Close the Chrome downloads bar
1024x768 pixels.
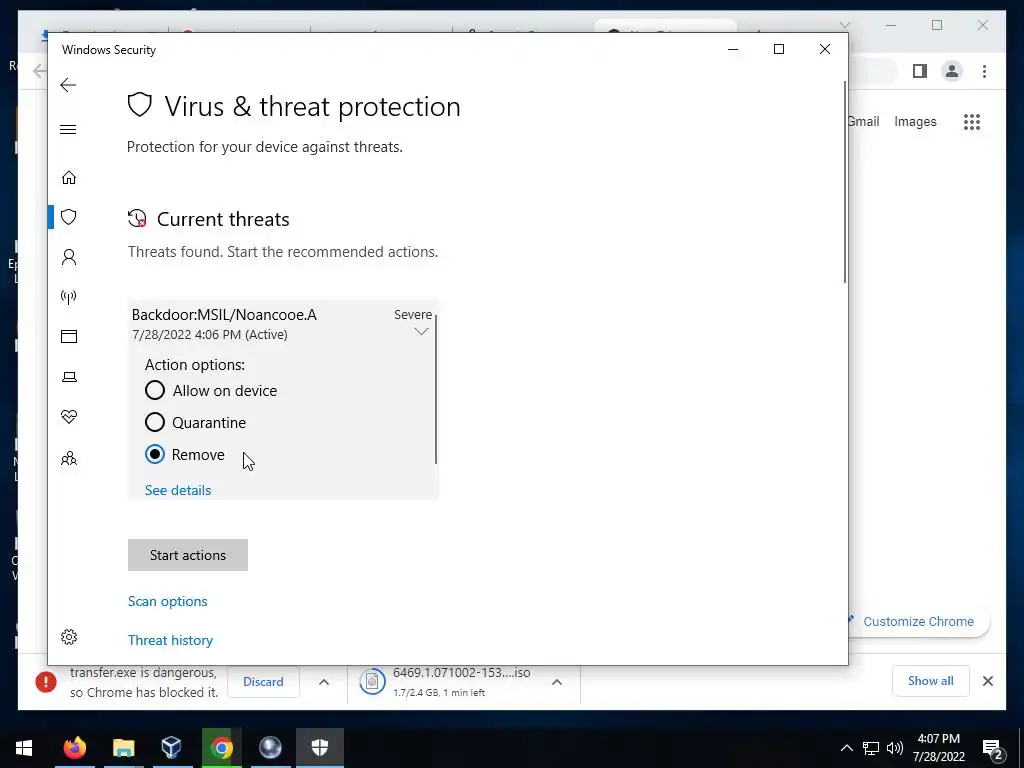pyautogui.click(x=987, y=681)
